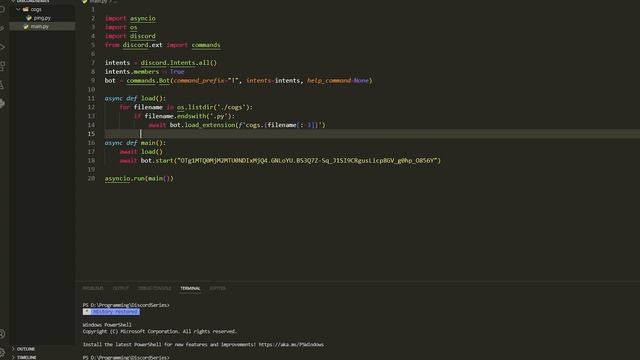Switch to the OUTPUT panel tab
The image size is (640, 360).
120,288
